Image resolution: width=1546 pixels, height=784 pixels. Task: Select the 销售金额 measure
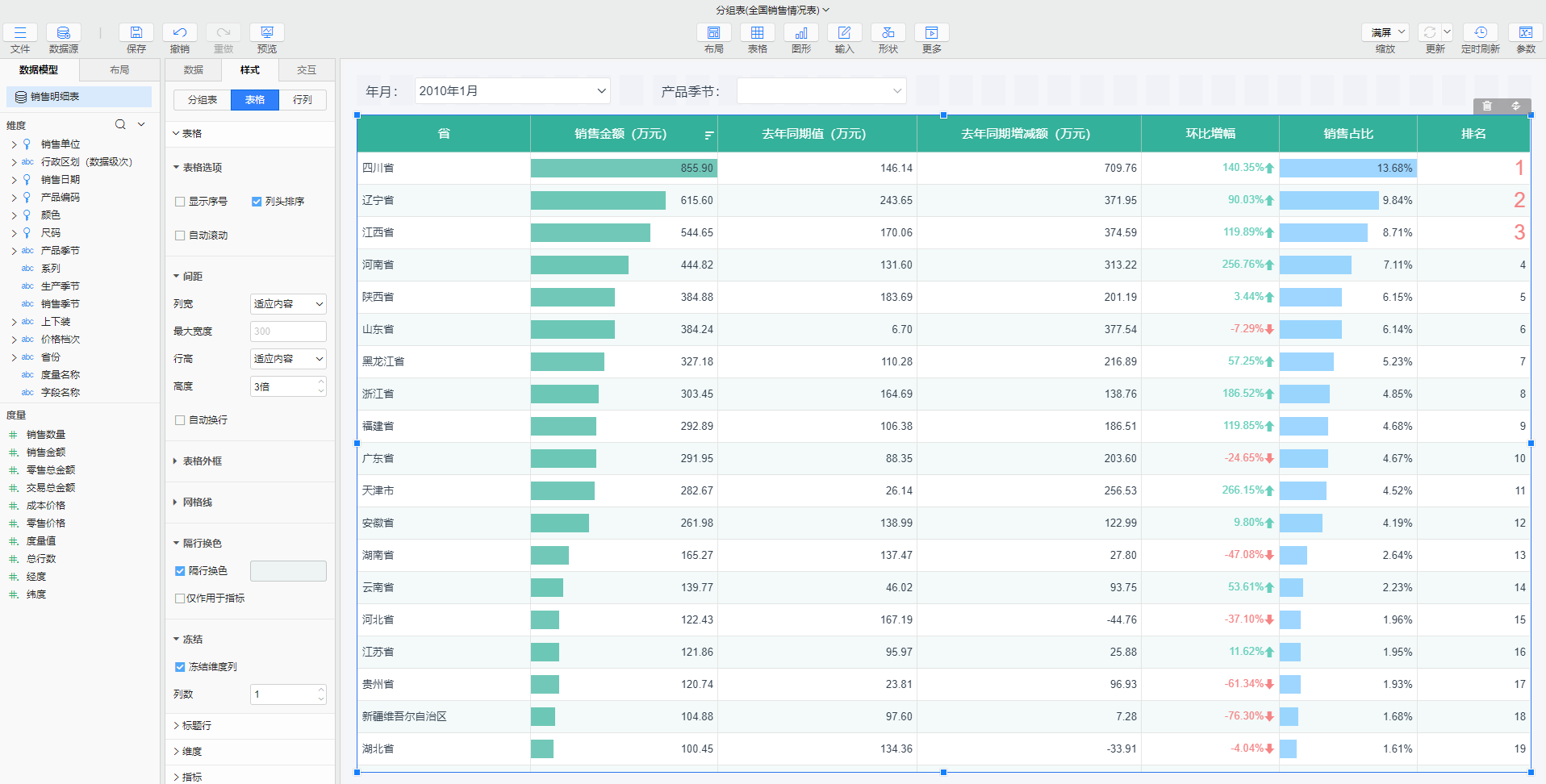pos(46,452)
